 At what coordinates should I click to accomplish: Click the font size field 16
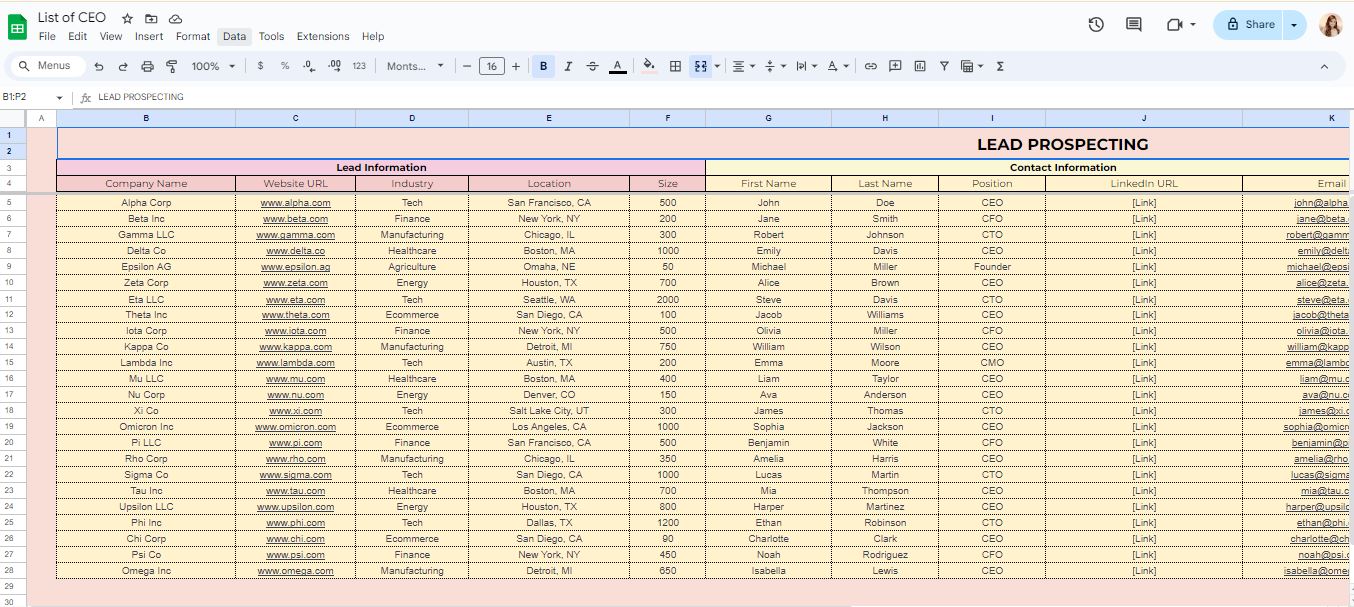(491, 66)
